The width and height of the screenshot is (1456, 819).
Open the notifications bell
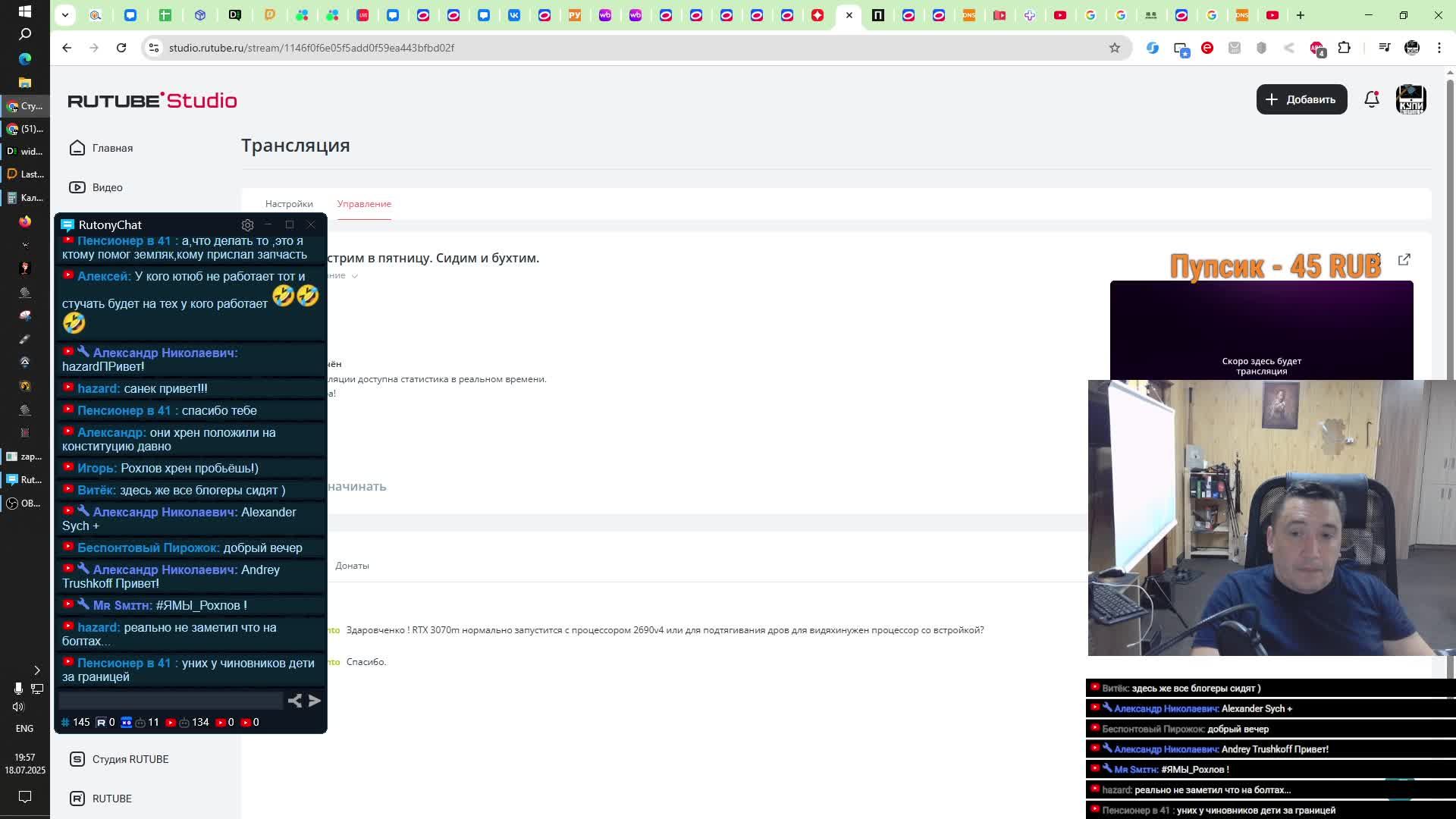pos(1371,99)
